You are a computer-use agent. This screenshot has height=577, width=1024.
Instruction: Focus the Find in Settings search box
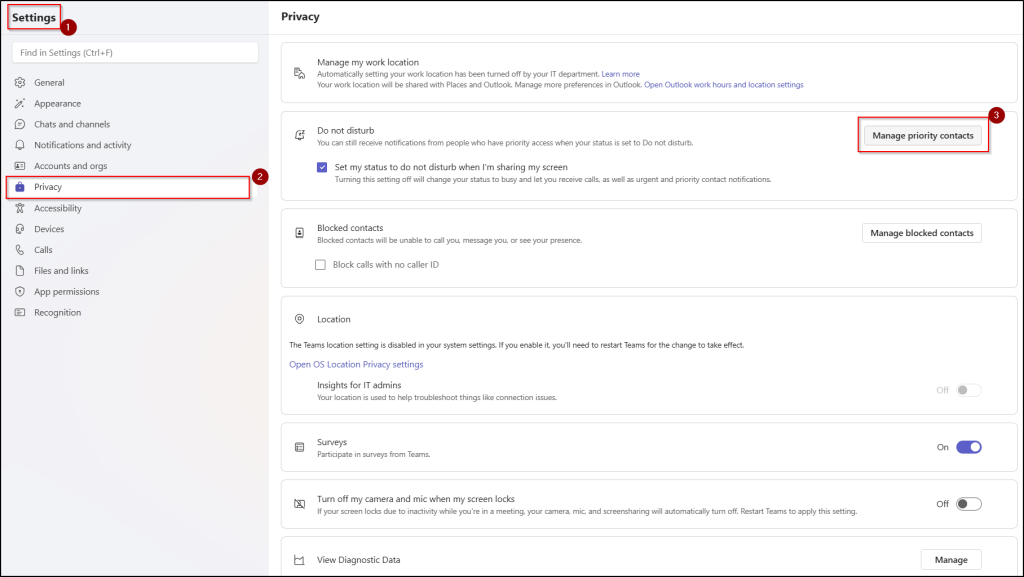click(x=135, y=53)
